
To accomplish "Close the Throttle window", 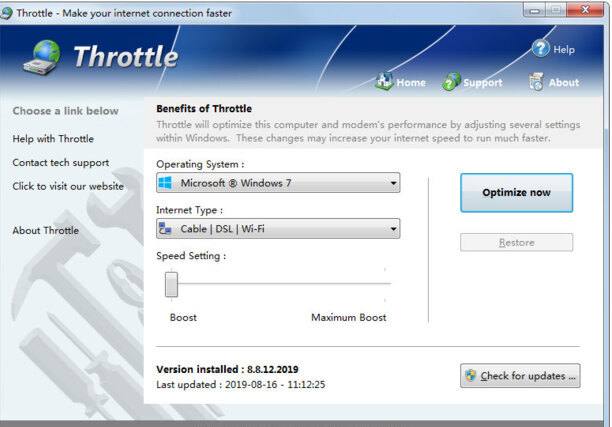I will [x=585, y=10].
